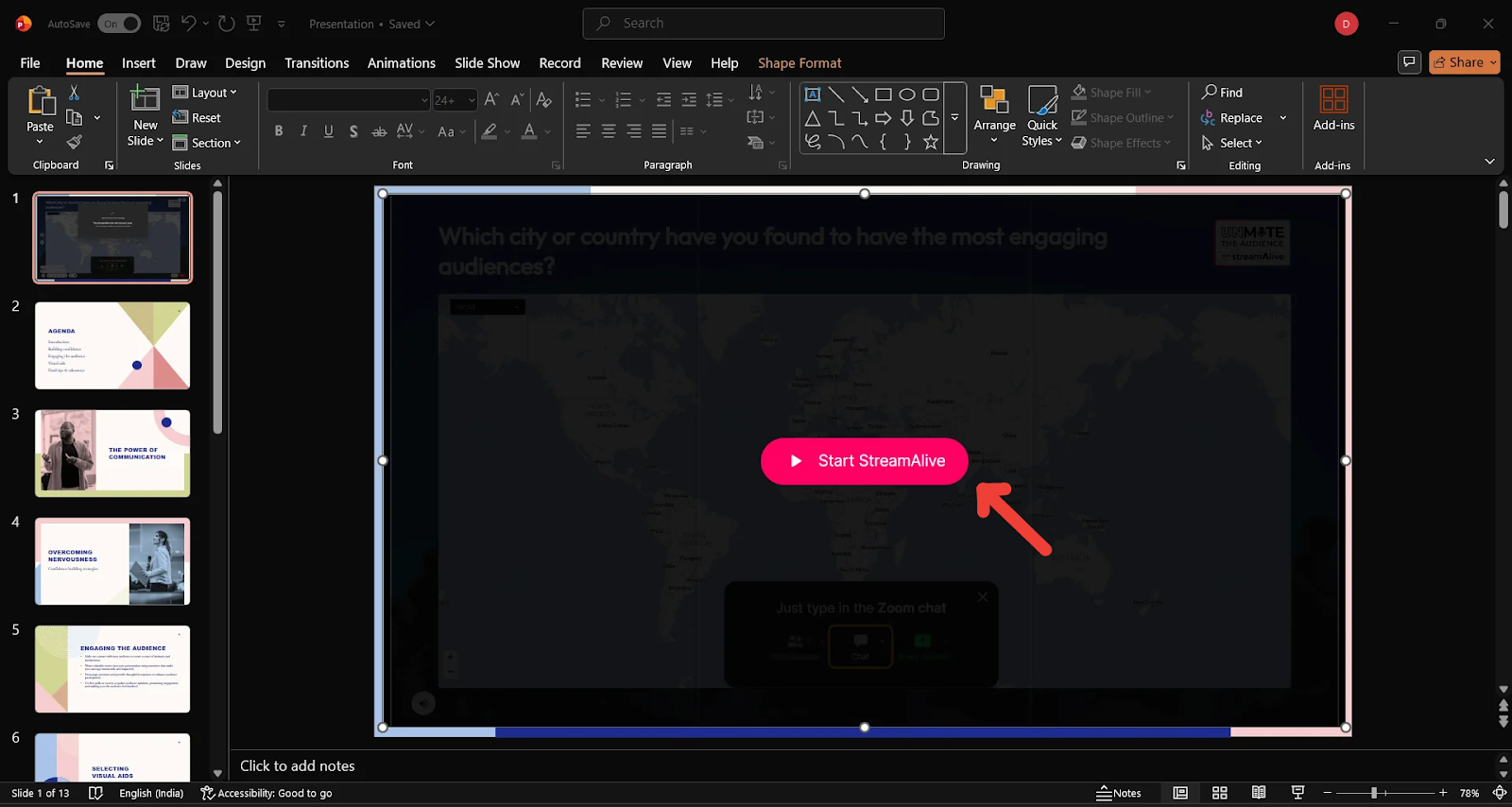The width and height of the screenshot is (1512, 807).
Task: Open the Transitions tab
Action: pos(317,63)
